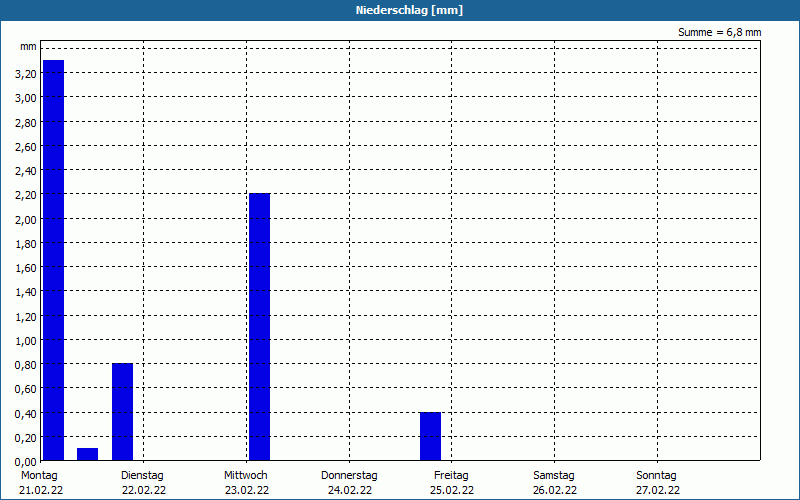Select the 2,2 mm Mittwoch bar
The height and width of the screenshot is (500, 800).
[259, 327]
